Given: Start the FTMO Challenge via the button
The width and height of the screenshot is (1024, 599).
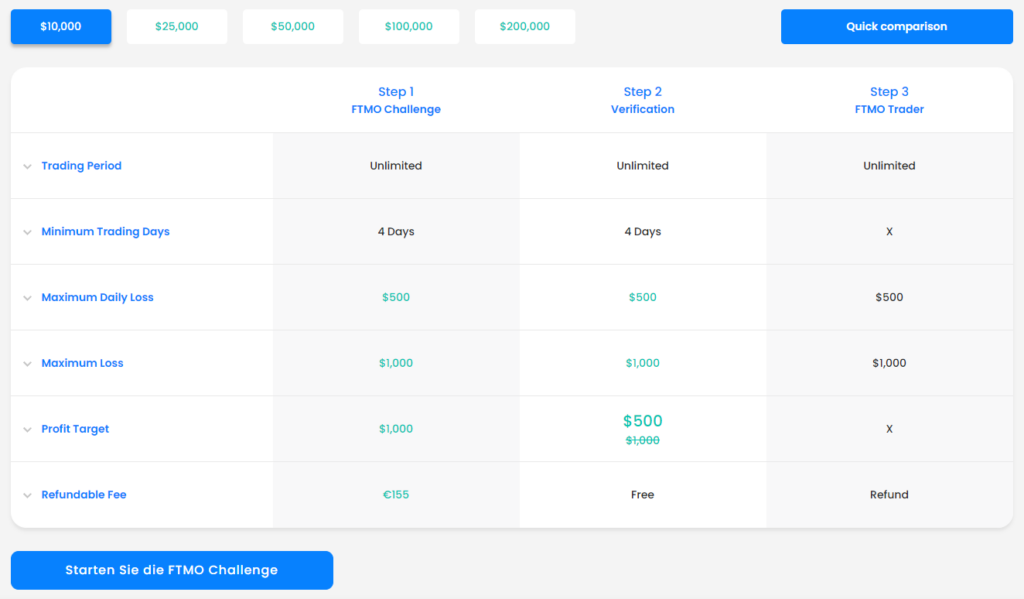Looking at the screenshot, I should (172, 570).
